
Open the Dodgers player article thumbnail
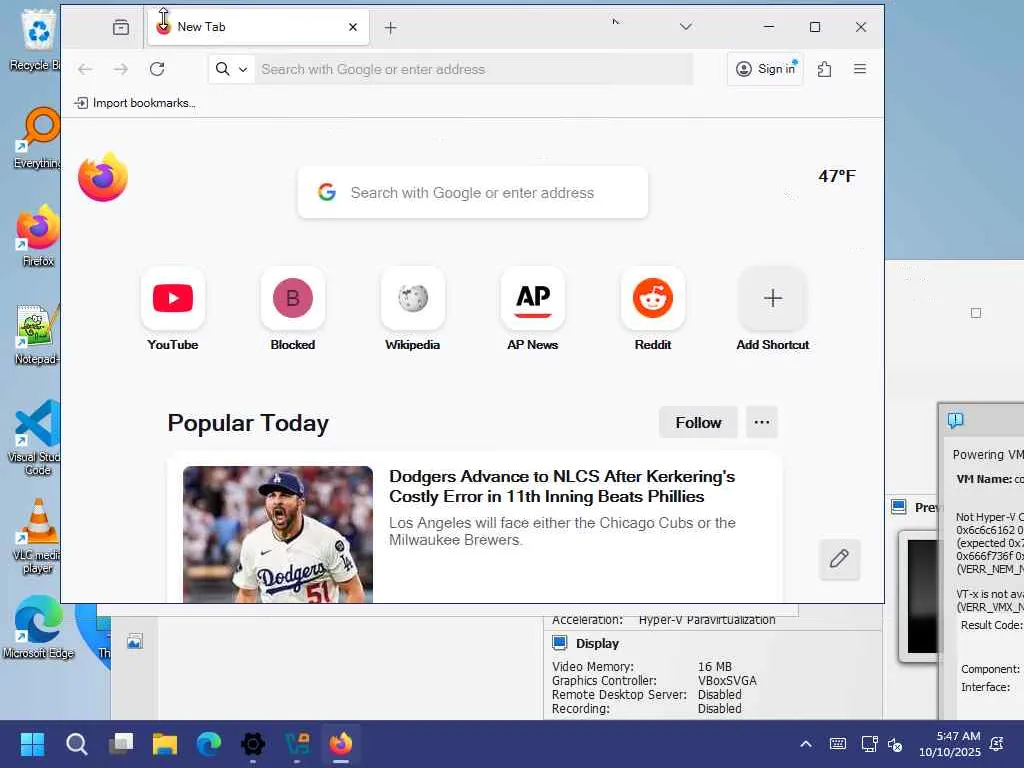(278, 534)
